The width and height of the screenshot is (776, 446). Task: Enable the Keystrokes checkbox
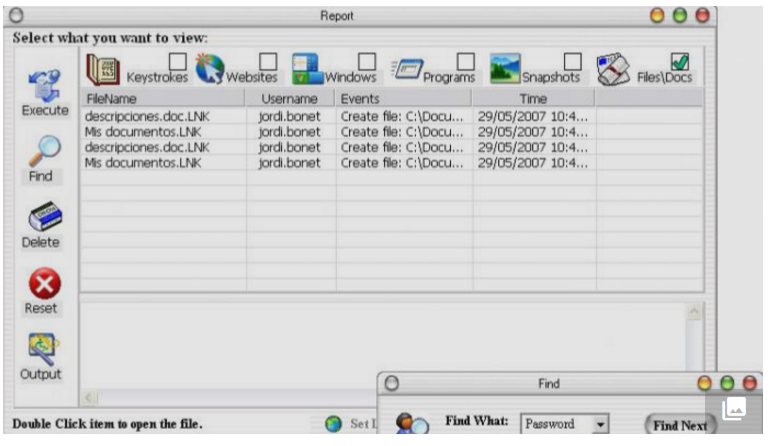point(178,62)
